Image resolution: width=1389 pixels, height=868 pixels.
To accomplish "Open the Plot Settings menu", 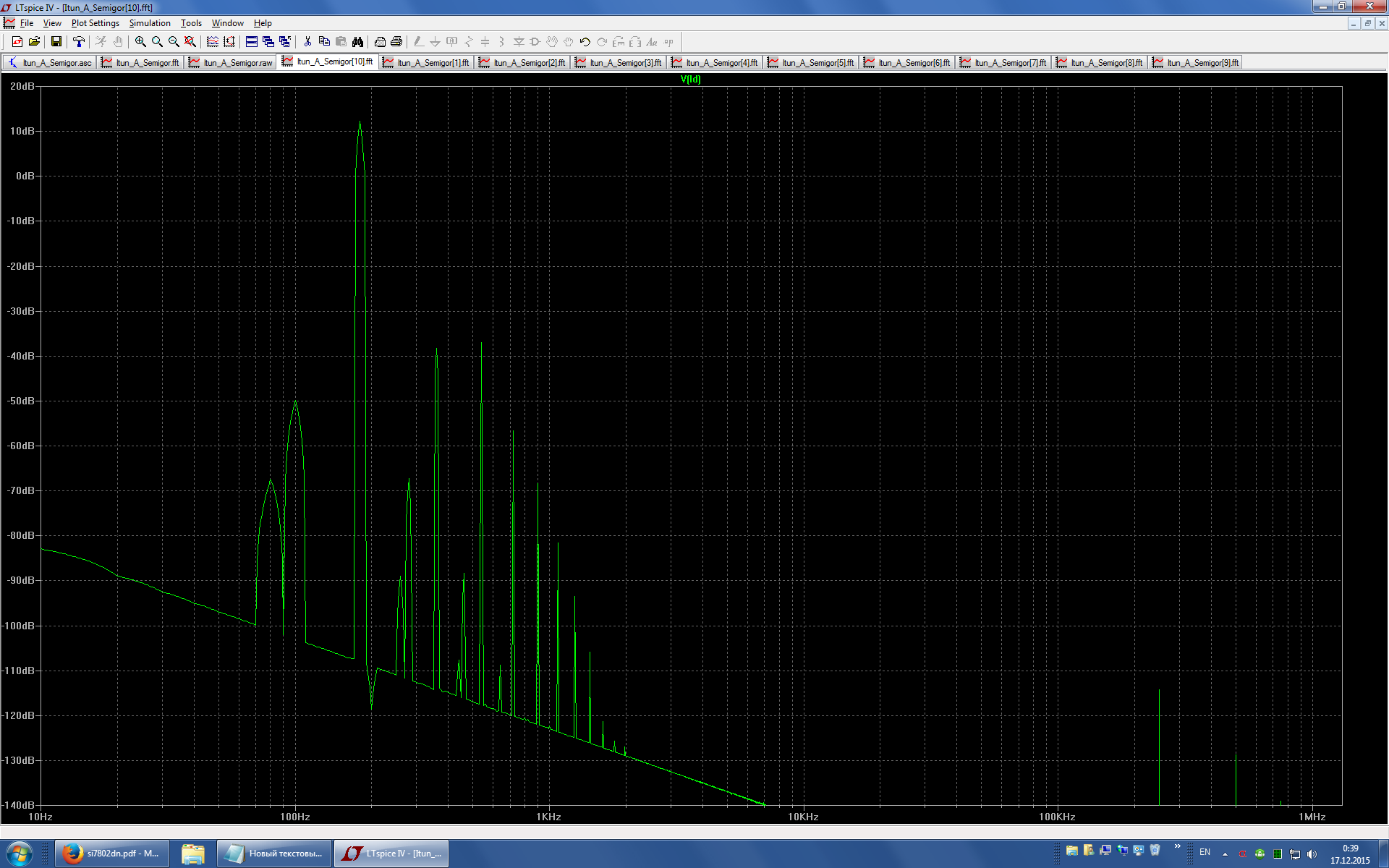I will [x=95, y=23].
